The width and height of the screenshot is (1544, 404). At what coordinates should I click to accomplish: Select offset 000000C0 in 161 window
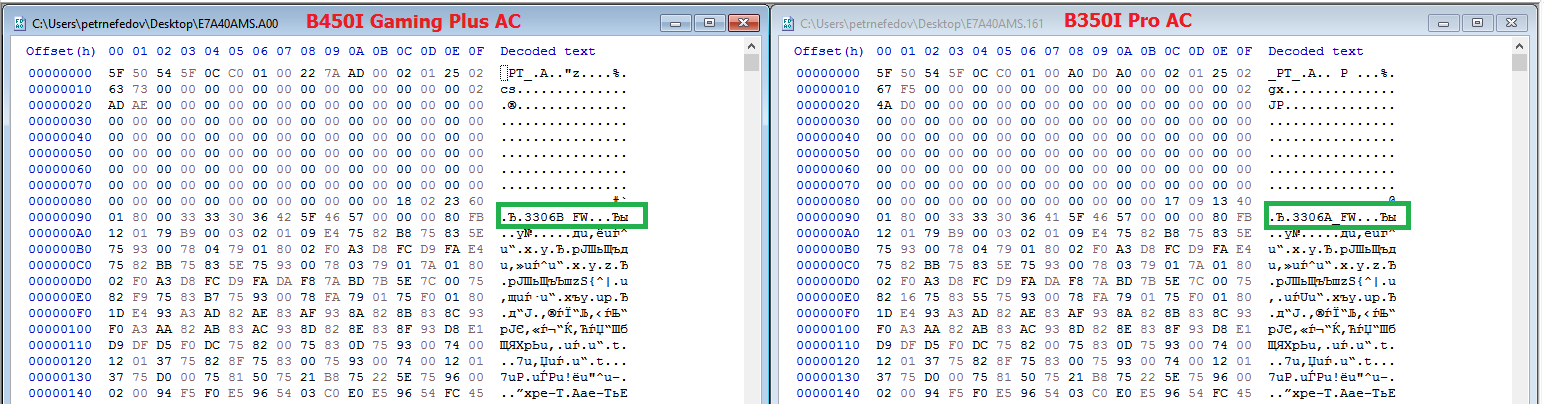828,265
